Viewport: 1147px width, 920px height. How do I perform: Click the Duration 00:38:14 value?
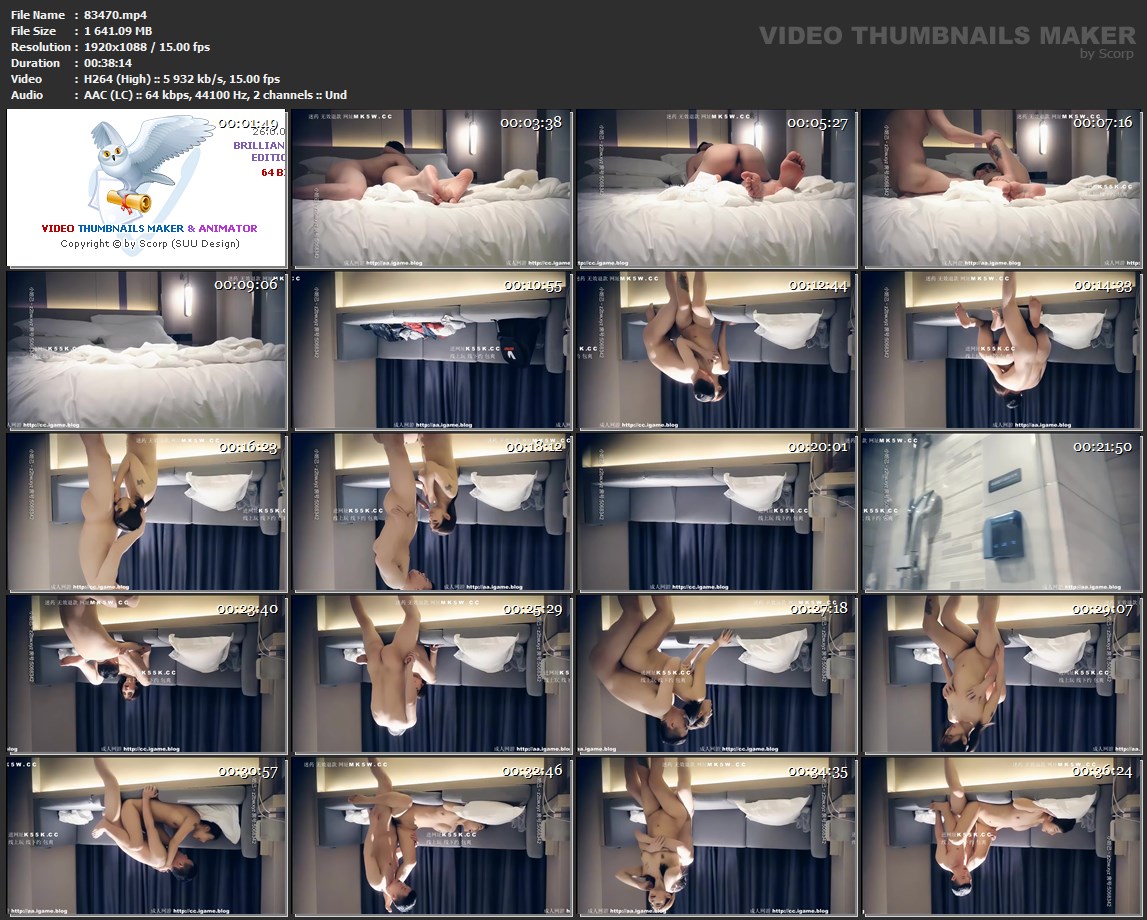pyautogui.click(x=108, y=63)
